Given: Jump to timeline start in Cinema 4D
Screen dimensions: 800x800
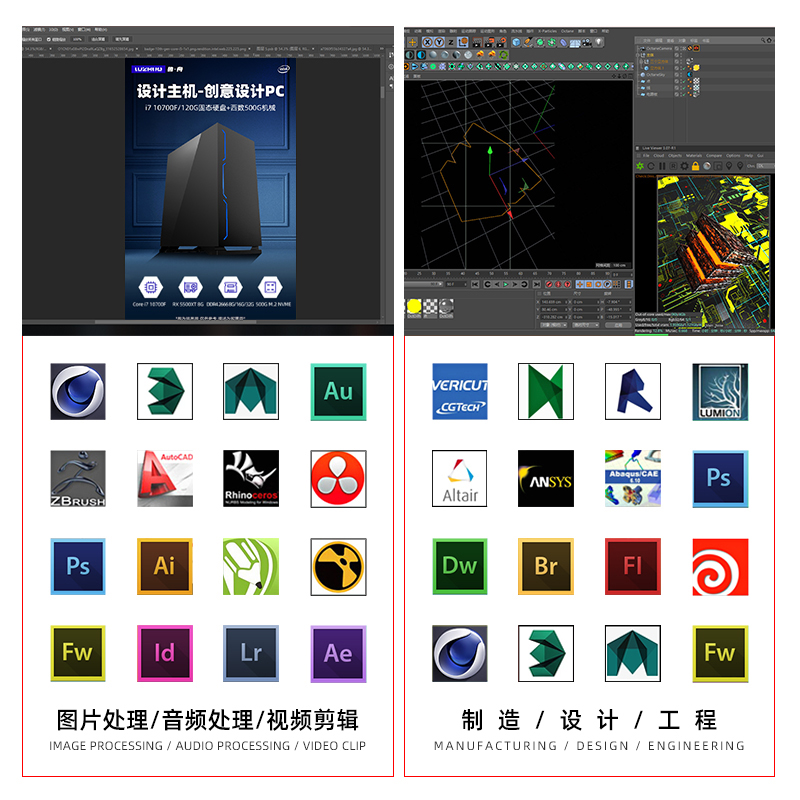Looking at the screenshot, I should pos(475,285).
